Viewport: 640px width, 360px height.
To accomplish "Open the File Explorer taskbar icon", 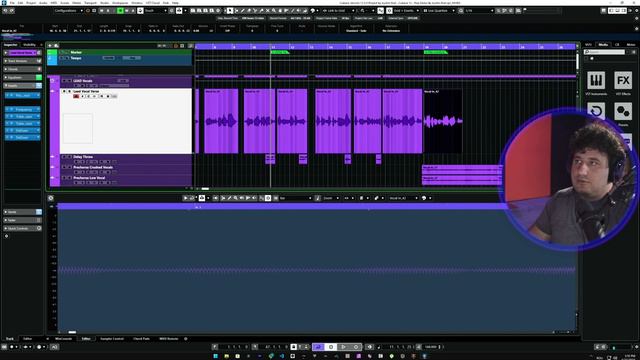I will (227, 356).
